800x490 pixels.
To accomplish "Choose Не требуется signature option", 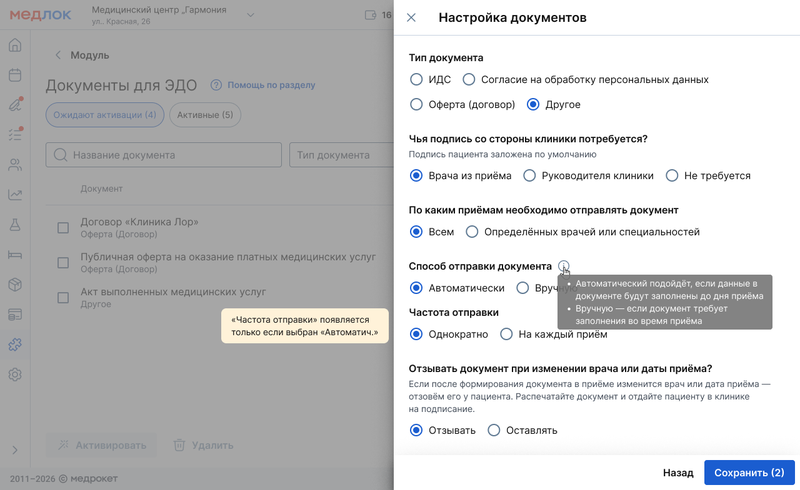I will point(708,176).
